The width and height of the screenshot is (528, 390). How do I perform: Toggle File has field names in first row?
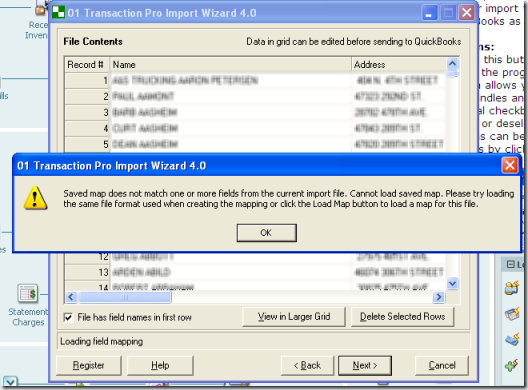[68, 317]
